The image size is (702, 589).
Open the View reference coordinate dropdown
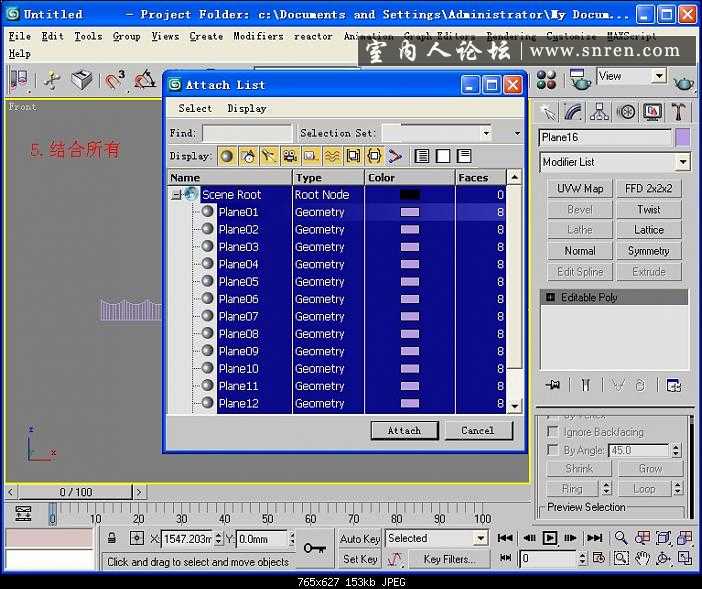click(x=659, y=76)
